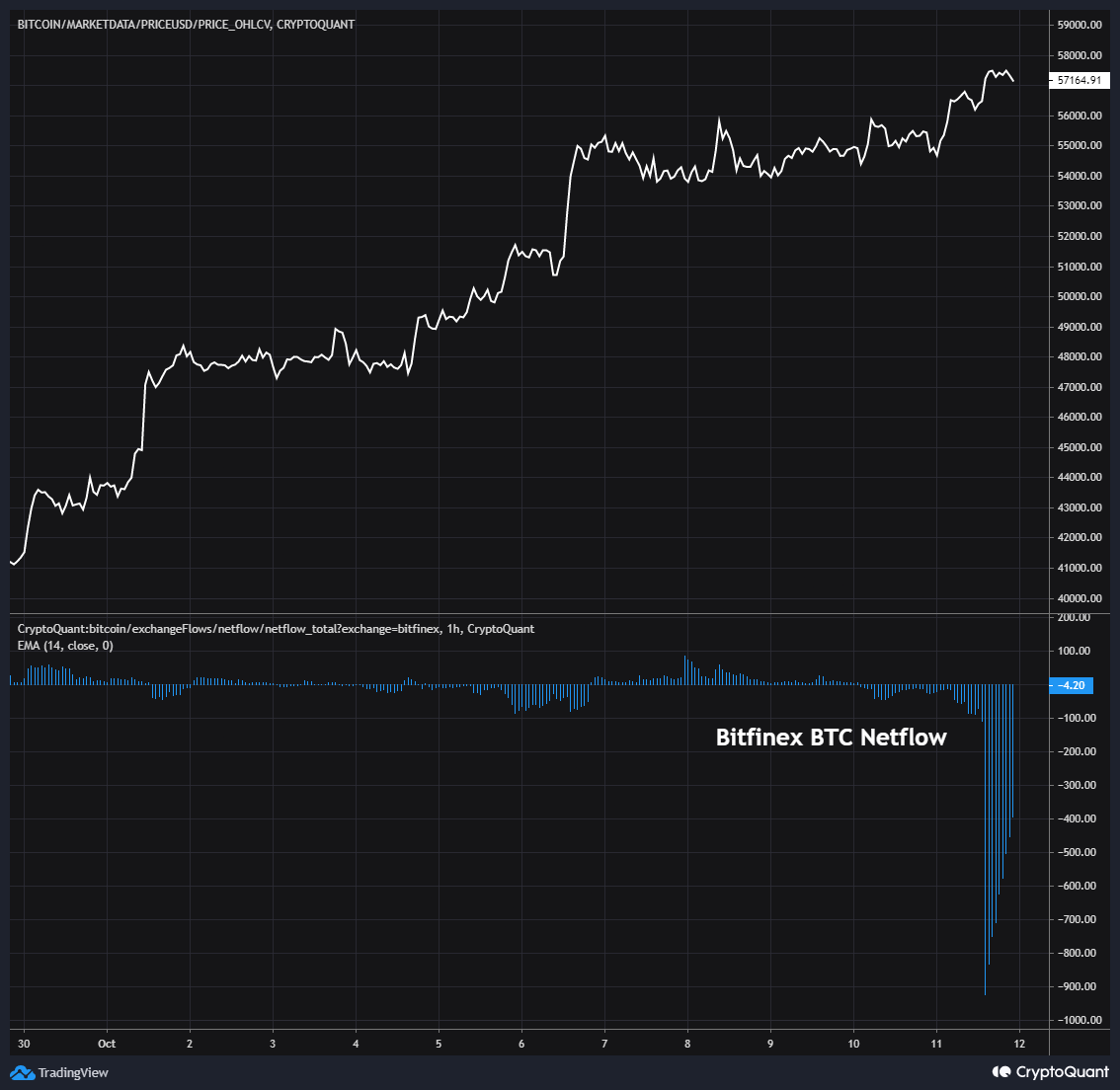1120x1090 pixels.
Task: Select the date 30 on the time axis
Action: 23,1043
